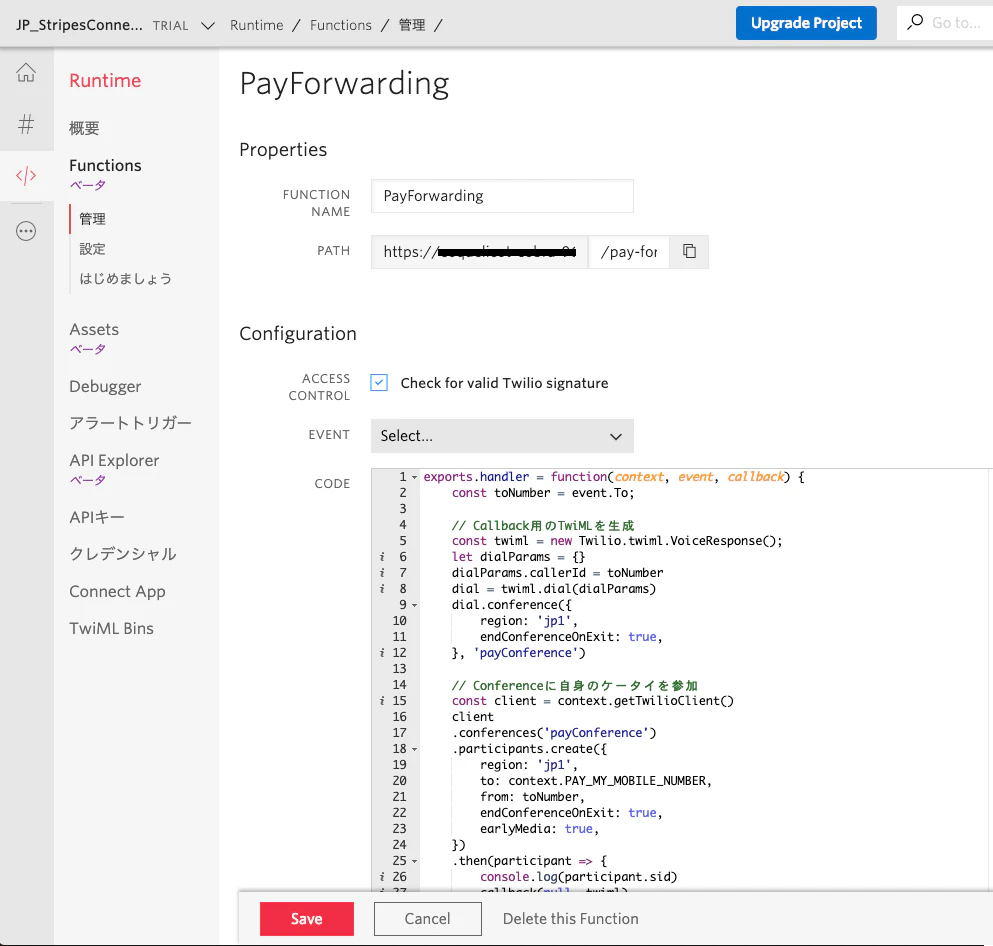Open the Phone Numbers hash icon
The image size is (993, 946).
(26, 124)
